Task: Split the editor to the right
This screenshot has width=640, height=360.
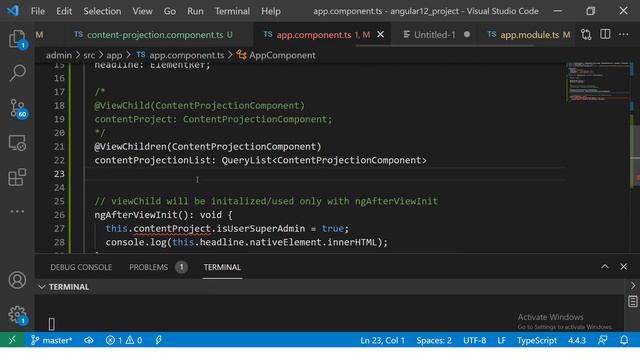Action: point(605,34)
